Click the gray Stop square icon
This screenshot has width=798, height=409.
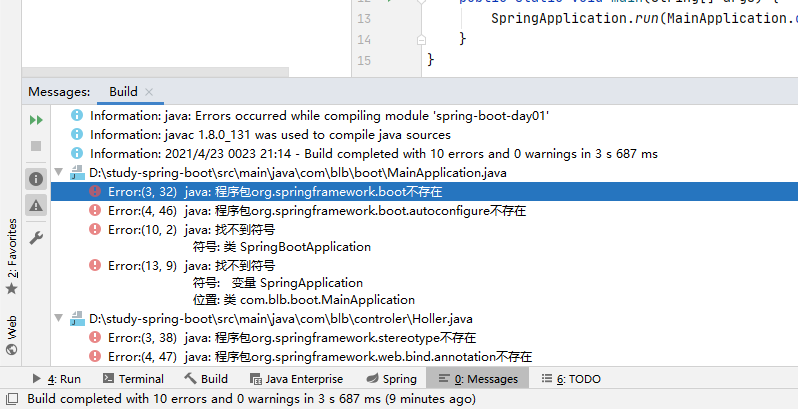(36, 146)
